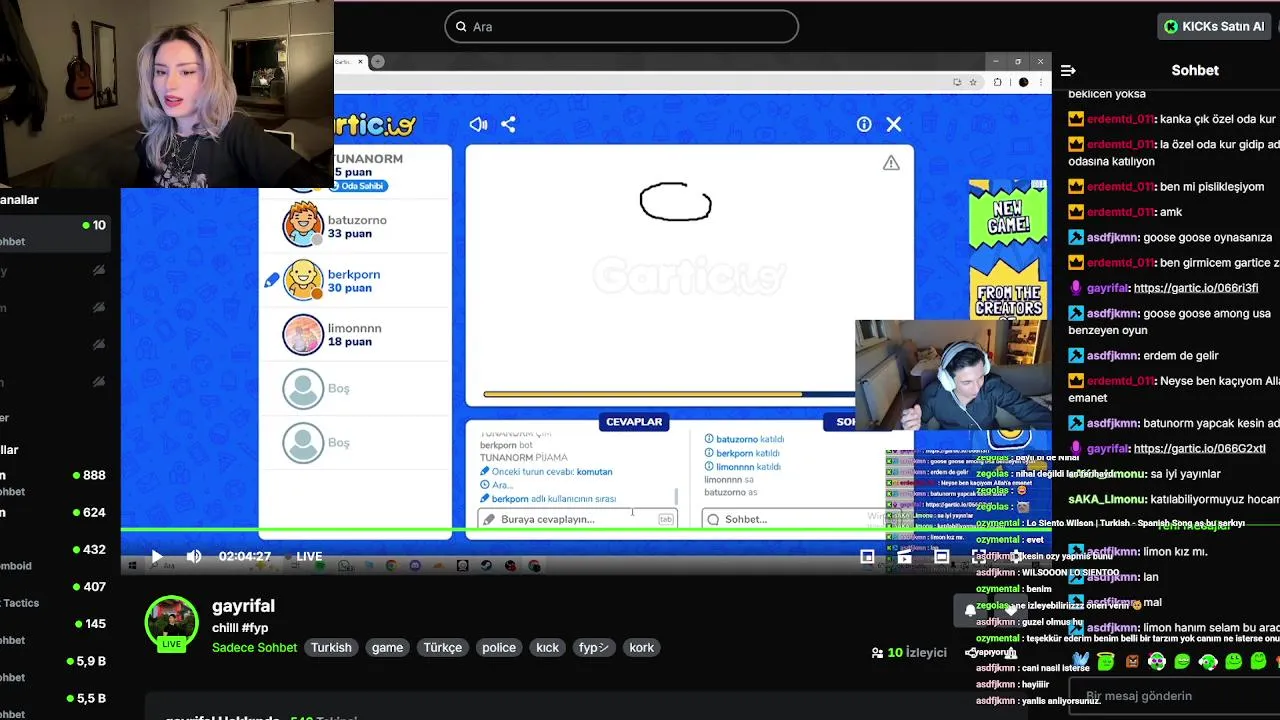Select the Türkçe tag
Viewport: 1280px width, 720px height.
[x=442, y=647]
